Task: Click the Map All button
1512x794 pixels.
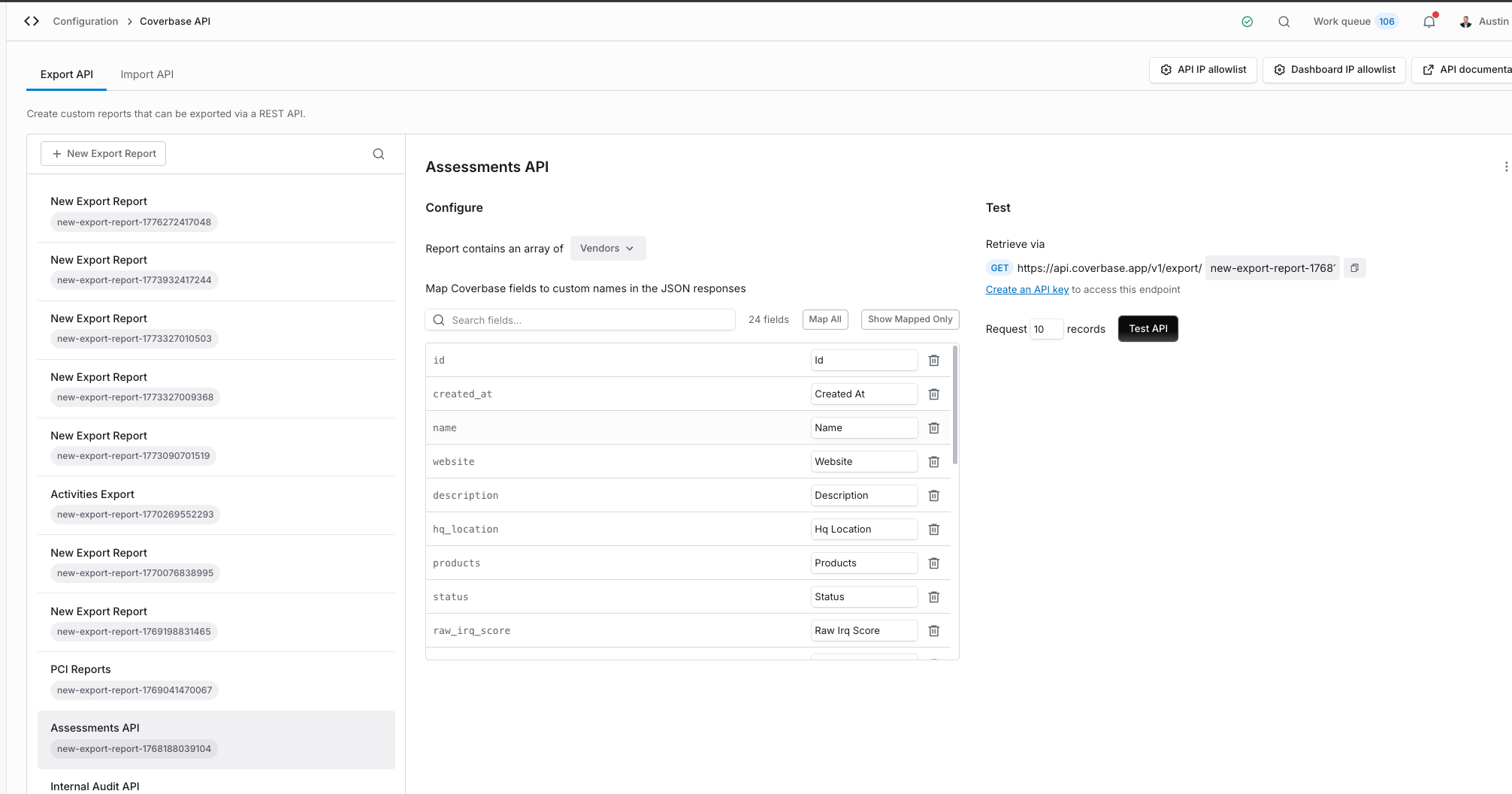Action: pyautogui.click(x=825, y=319)
